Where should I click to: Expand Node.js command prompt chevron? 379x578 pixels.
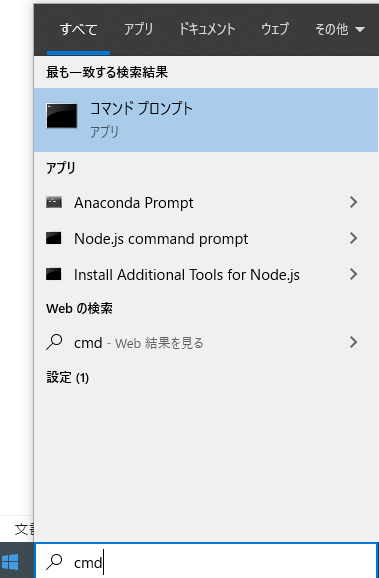(354, 238)
